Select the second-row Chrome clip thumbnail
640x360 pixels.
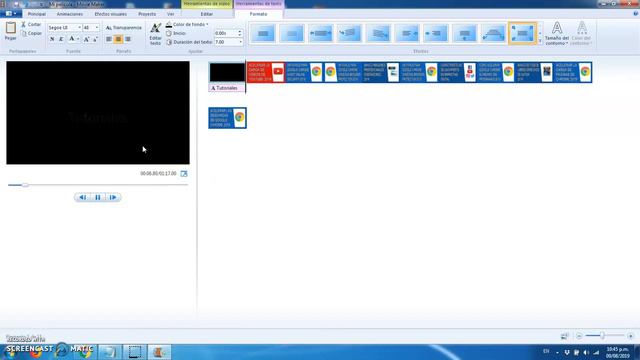[227, 118]
